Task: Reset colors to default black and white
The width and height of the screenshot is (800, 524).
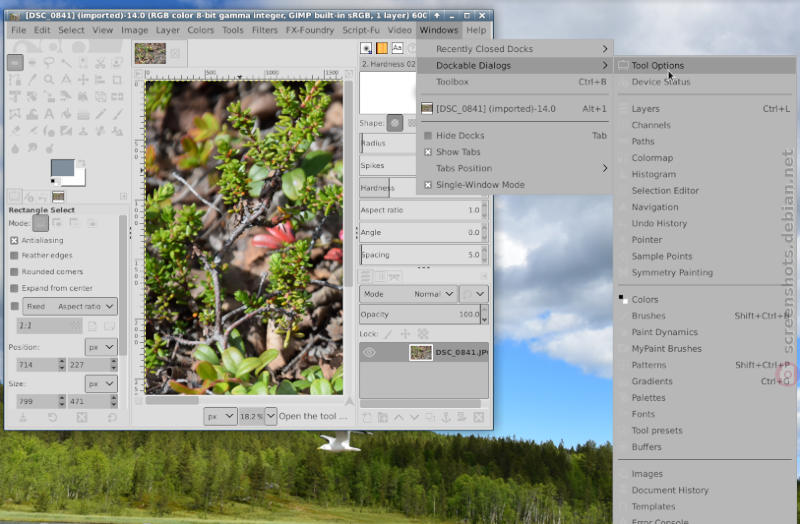Action: point(55,181)
